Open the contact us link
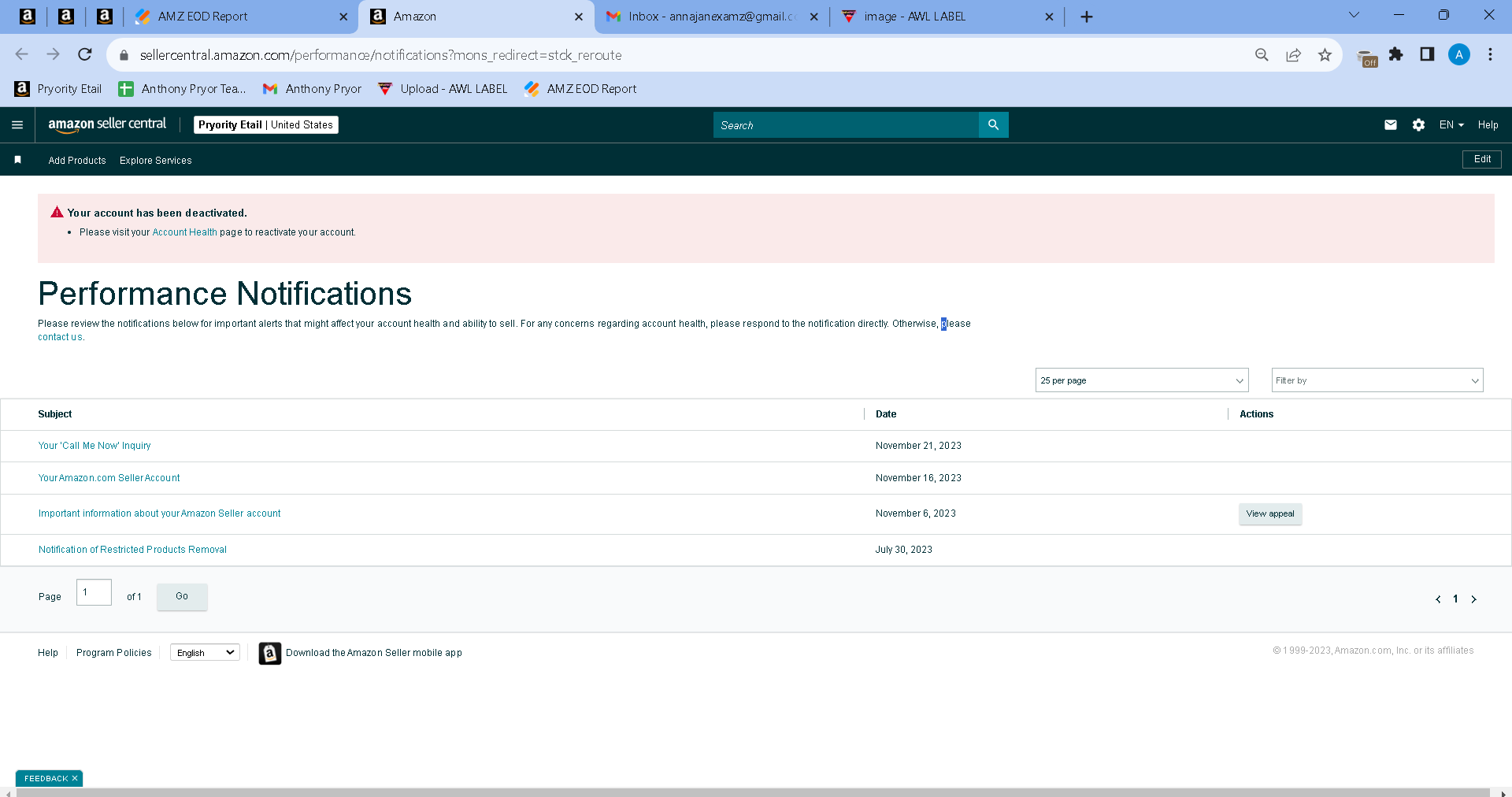 [60, 337]
